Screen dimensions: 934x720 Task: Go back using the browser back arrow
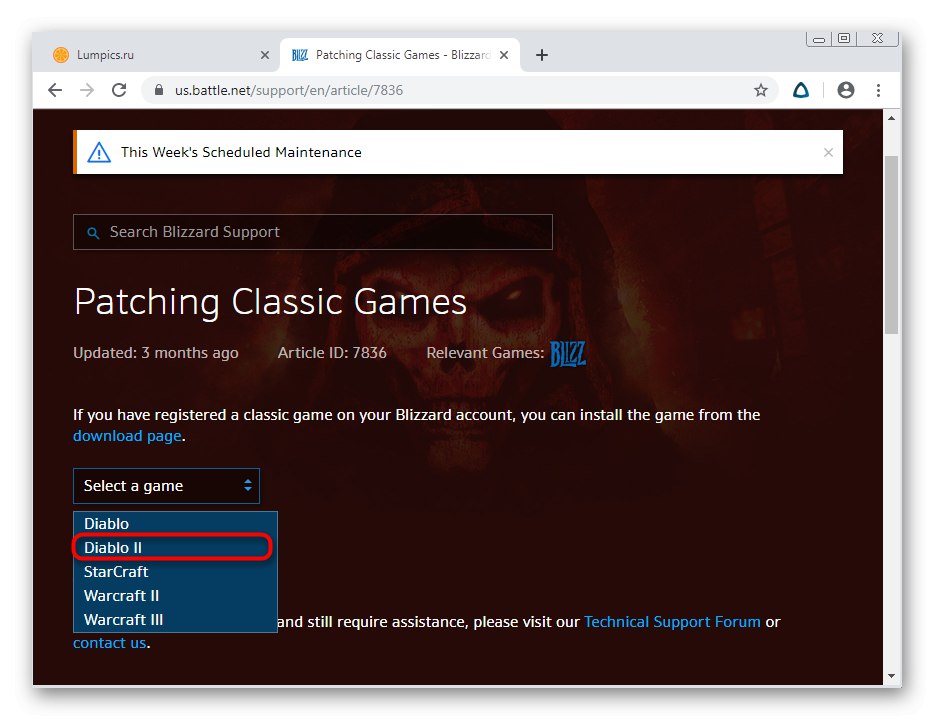pos(55,90)
